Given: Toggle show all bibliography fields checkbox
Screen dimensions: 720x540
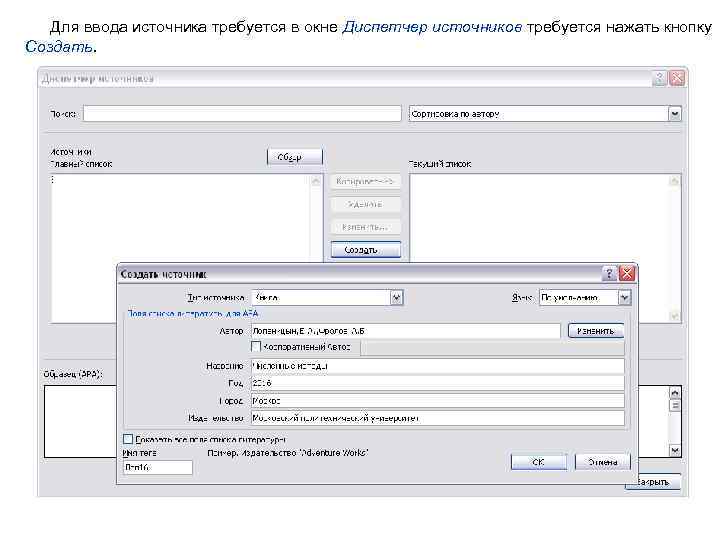Looking at the screenshot, I should click(128, 439).
